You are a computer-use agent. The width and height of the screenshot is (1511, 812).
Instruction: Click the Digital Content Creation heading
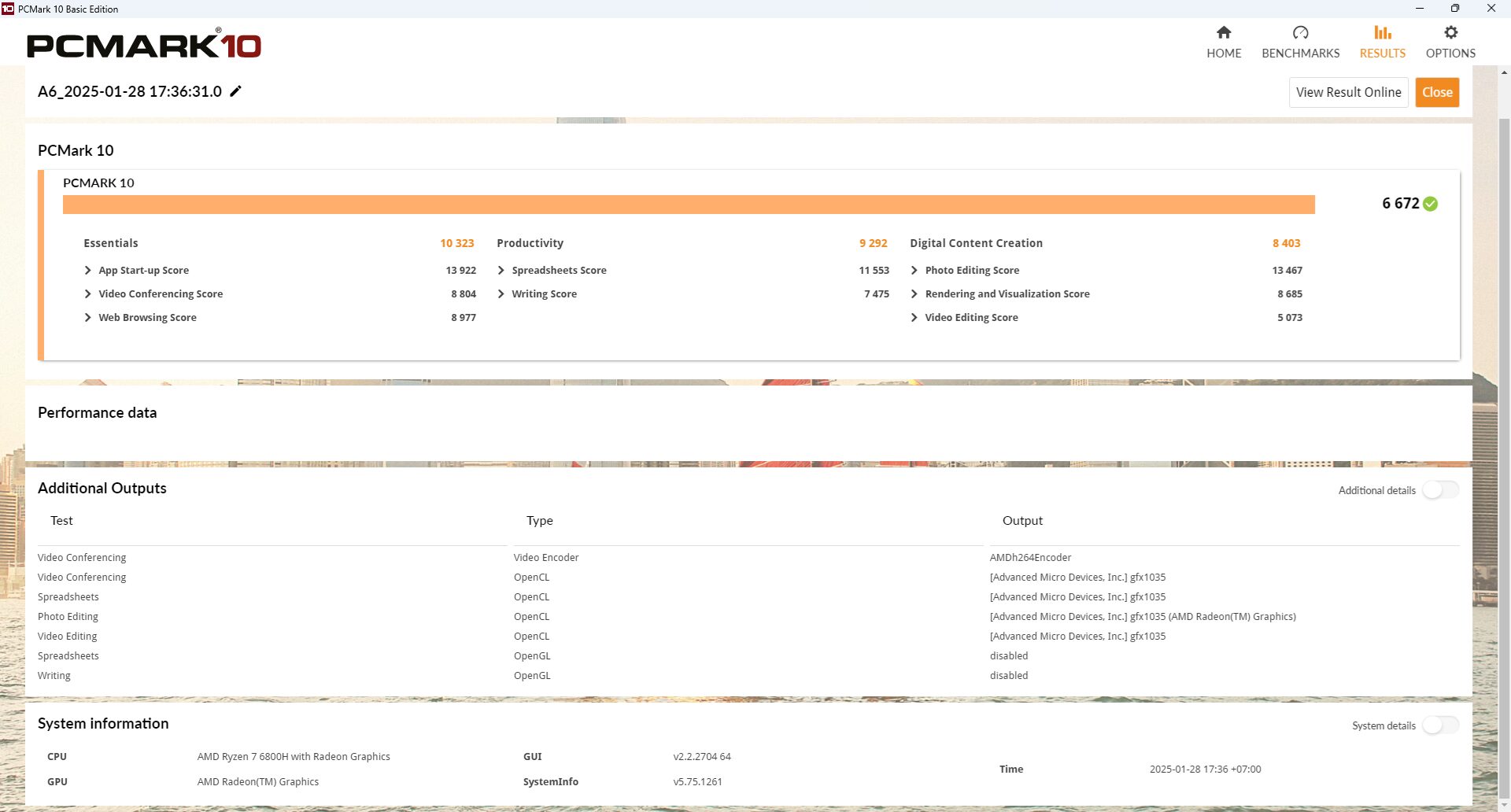tap(976, 243)
